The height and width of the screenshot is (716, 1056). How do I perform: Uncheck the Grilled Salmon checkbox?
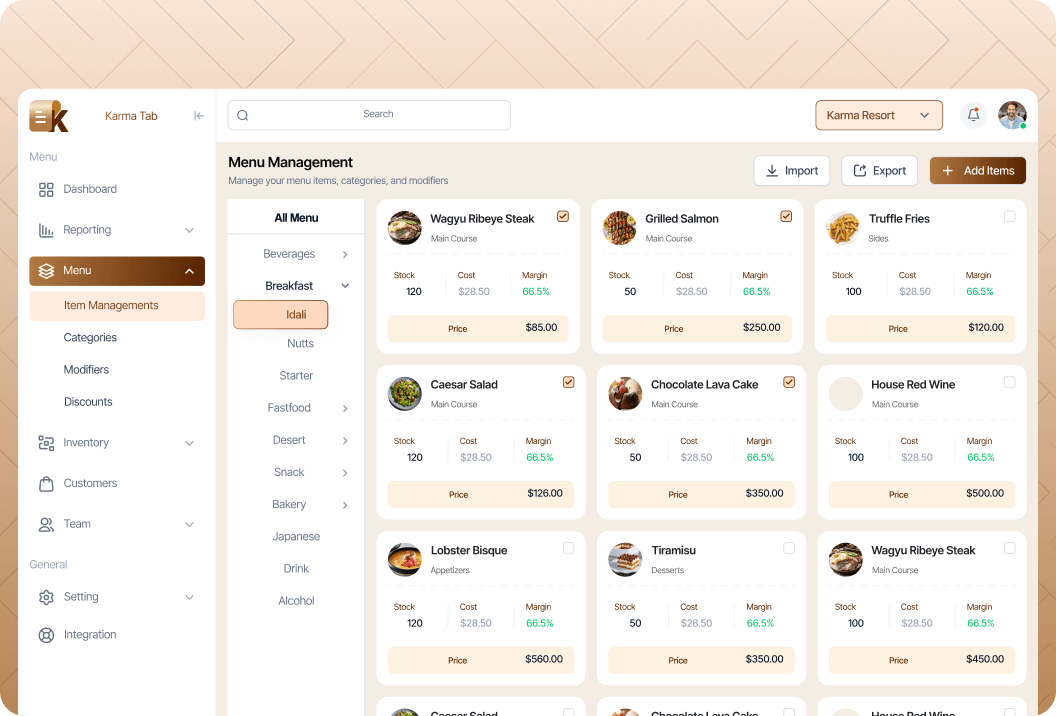pyautogui.click(x=786, y=216)
